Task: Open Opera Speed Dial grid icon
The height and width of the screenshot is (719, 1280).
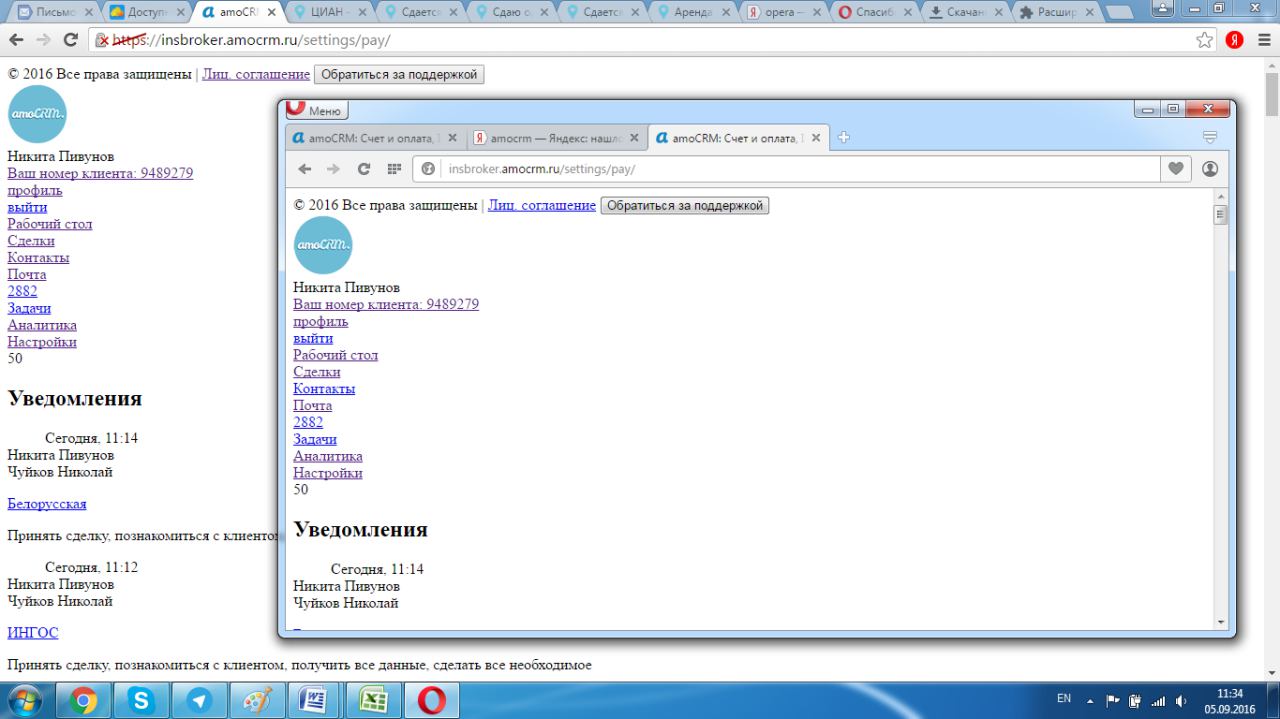Action: click(x=394, y=169)
